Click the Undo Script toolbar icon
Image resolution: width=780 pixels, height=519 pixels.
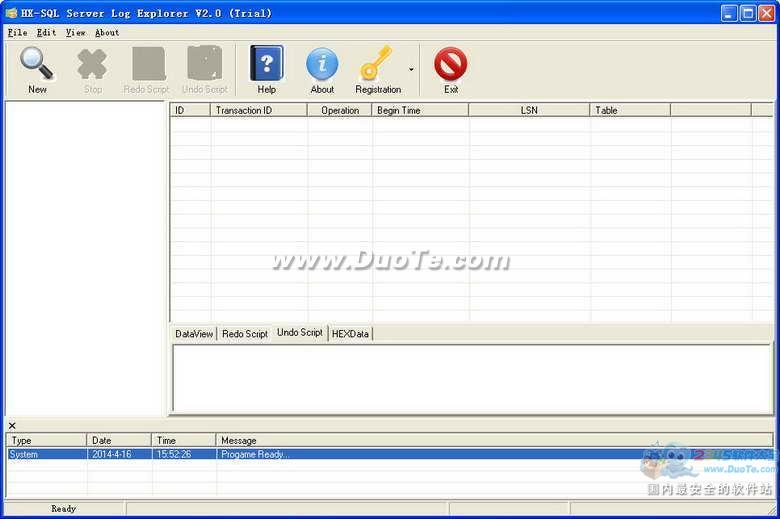[x=204, y=63]
